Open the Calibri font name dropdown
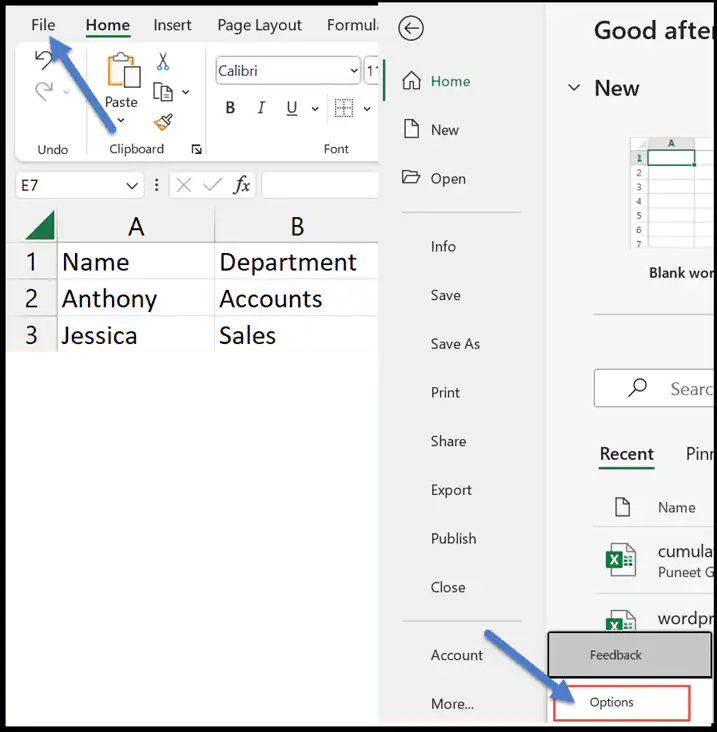 pyautogui.click(x=354, y=70)
